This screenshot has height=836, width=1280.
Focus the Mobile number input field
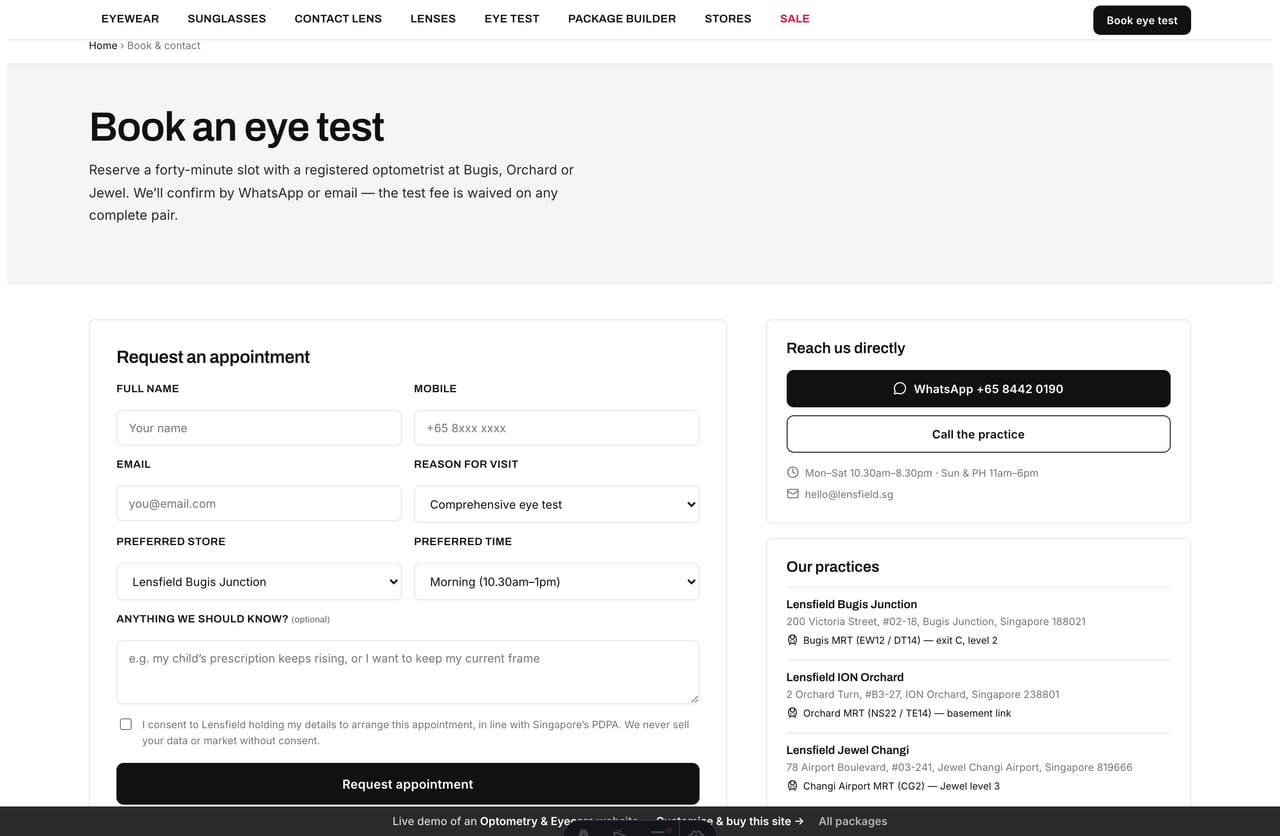[556, 428]
